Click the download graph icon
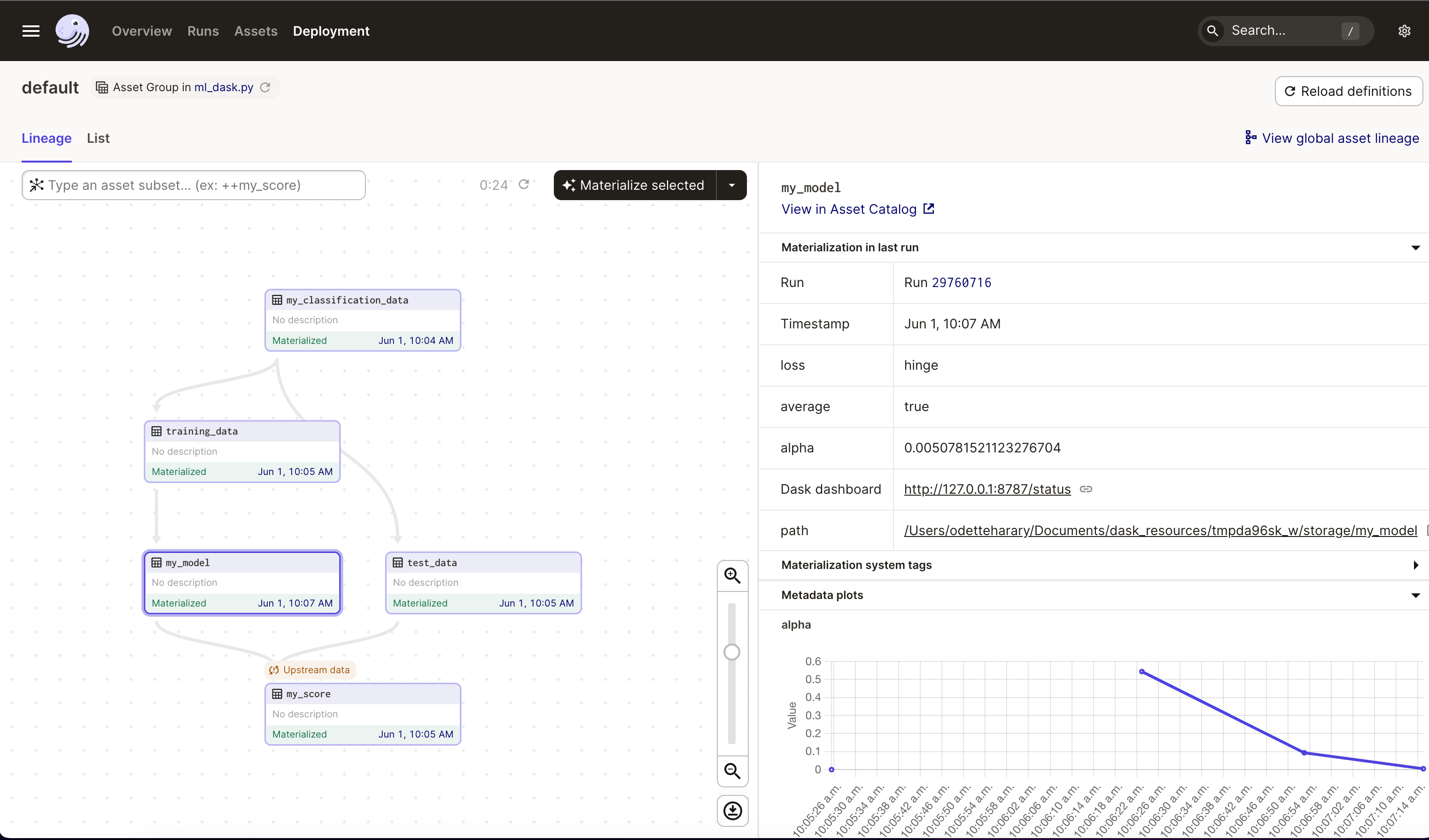This screenshot has width=1429, height=840. [x=732, y=810]
